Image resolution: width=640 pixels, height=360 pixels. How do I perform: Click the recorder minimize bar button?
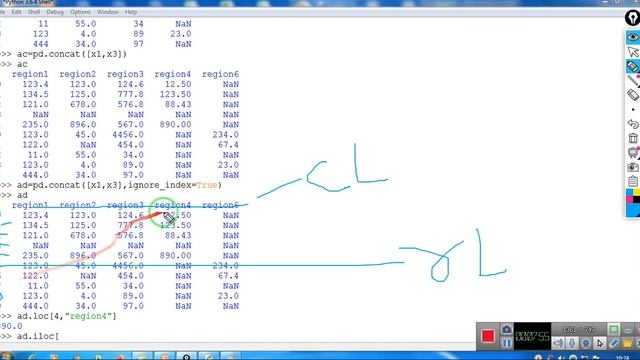click(x=628, y=329)
